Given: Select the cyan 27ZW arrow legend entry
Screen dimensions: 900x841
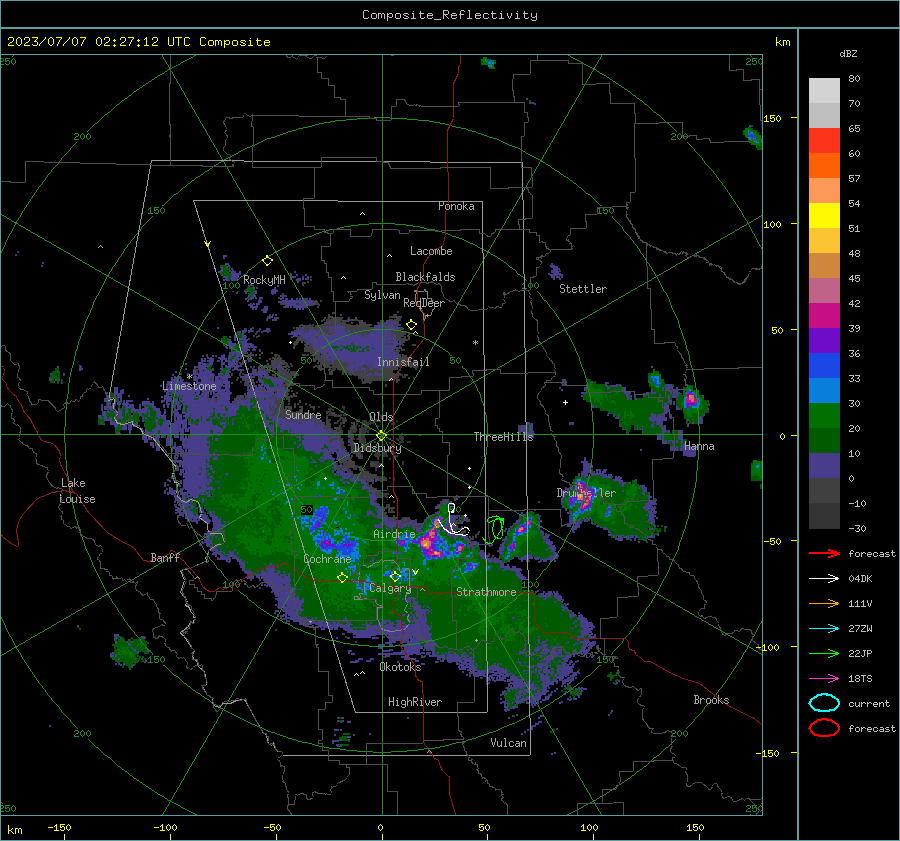Looking at the screenshot, I should [824, 629].
